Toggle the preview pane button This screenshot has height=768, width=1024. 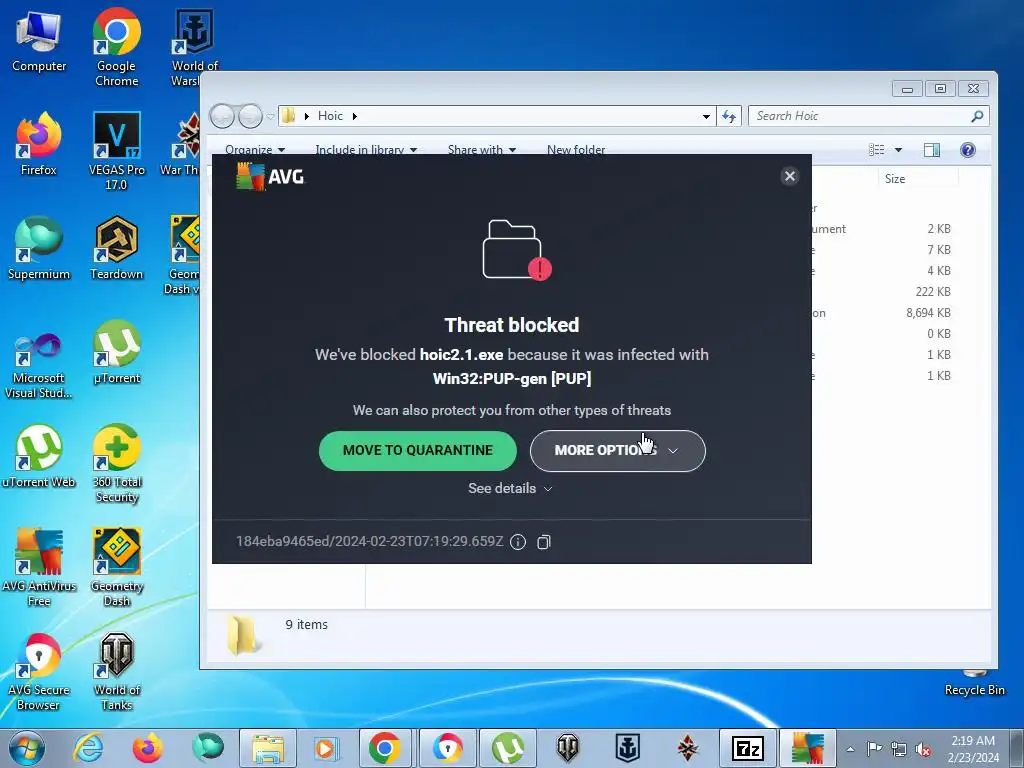click(x=932, y=150)
